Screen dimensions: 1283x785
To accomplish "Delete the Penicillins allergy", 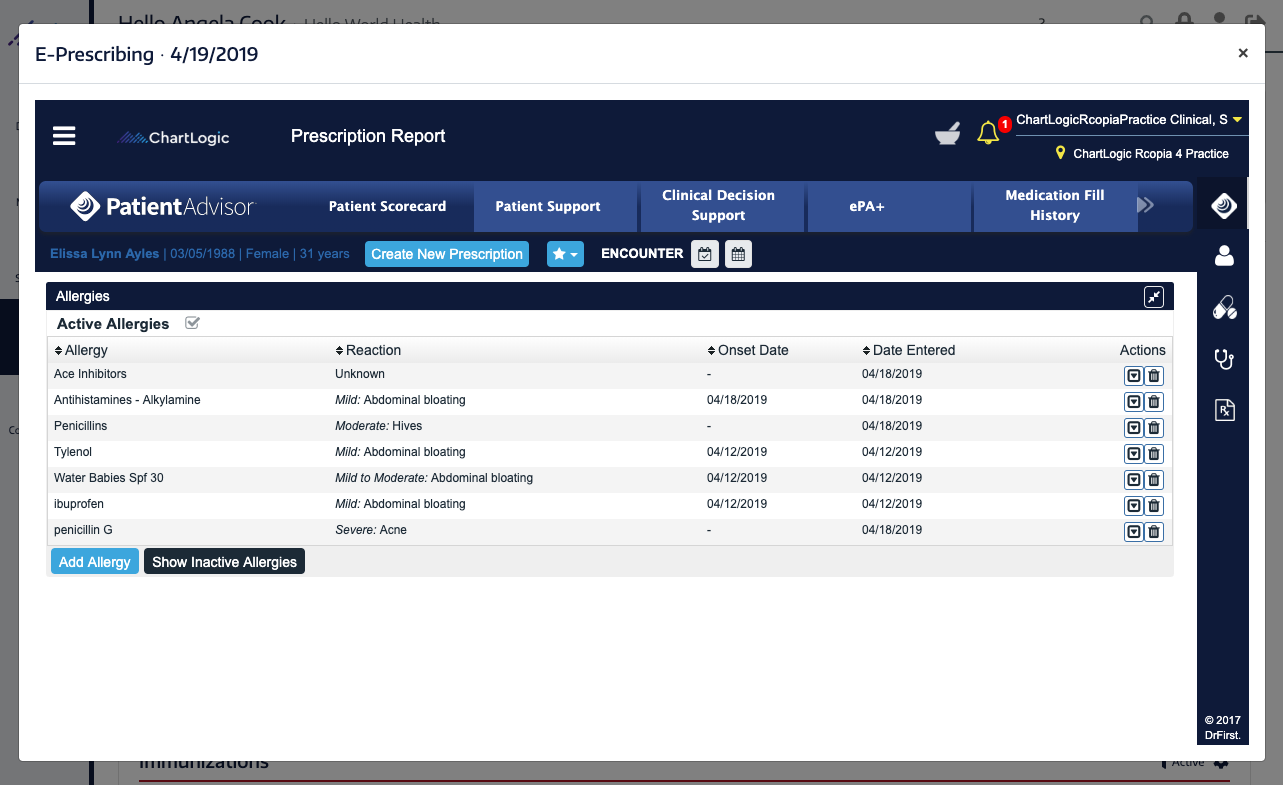I will (x=1154, y=428).
